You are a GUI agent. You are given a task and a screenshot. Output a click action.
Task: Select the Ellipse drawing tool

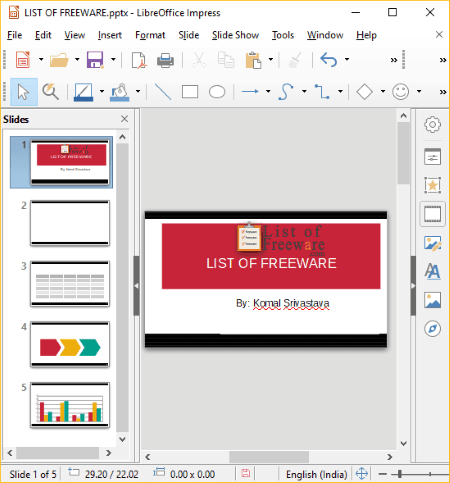point(217,91)
